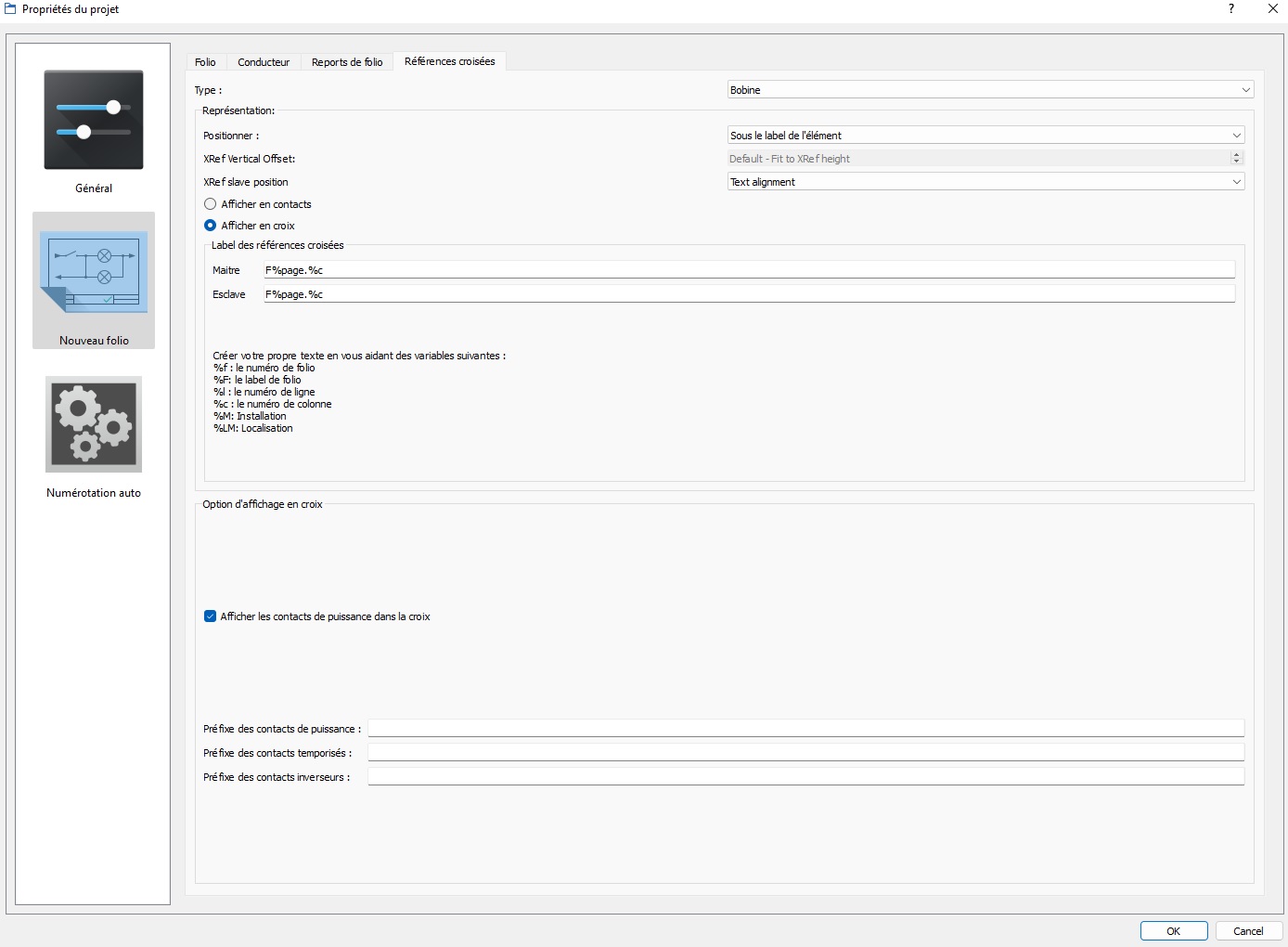1288x947 pixels.
Task: Click the help question mark icon
Action: tap(1231, 8)
